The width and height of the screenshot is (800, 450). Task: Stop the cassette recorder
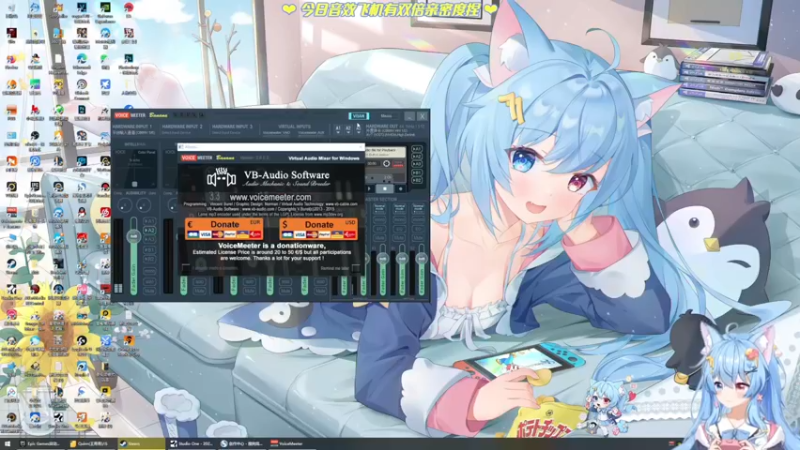pyautogui.click(x=385, y=189)
